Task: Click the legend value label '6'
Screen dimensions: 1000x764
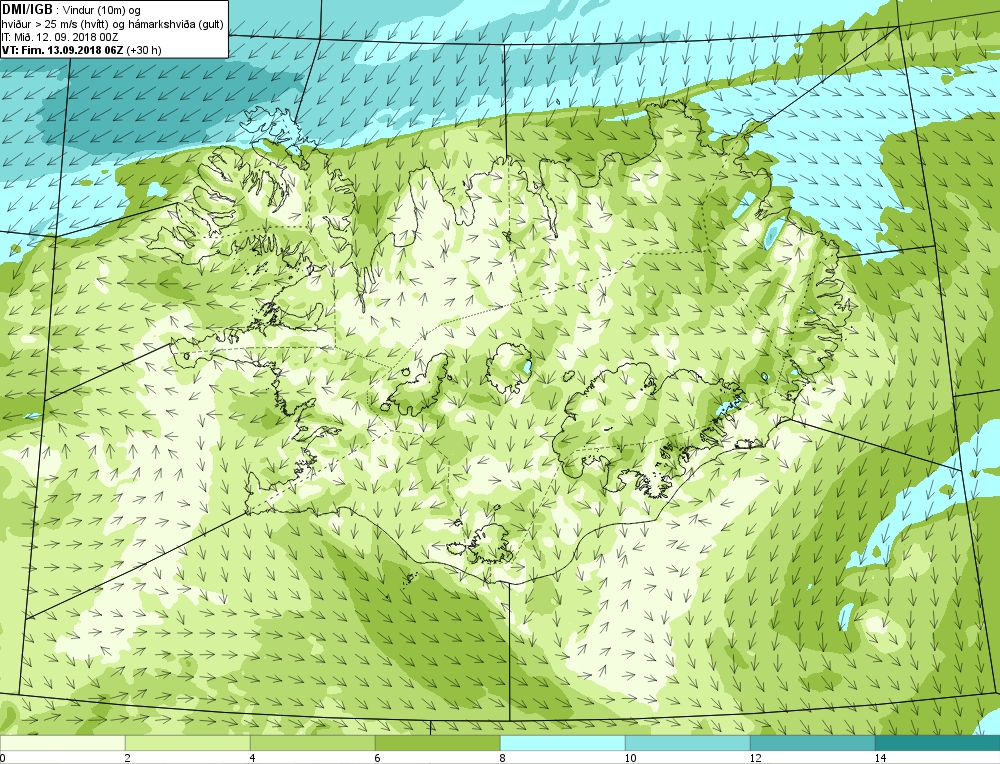Action: tap(378, 758)
